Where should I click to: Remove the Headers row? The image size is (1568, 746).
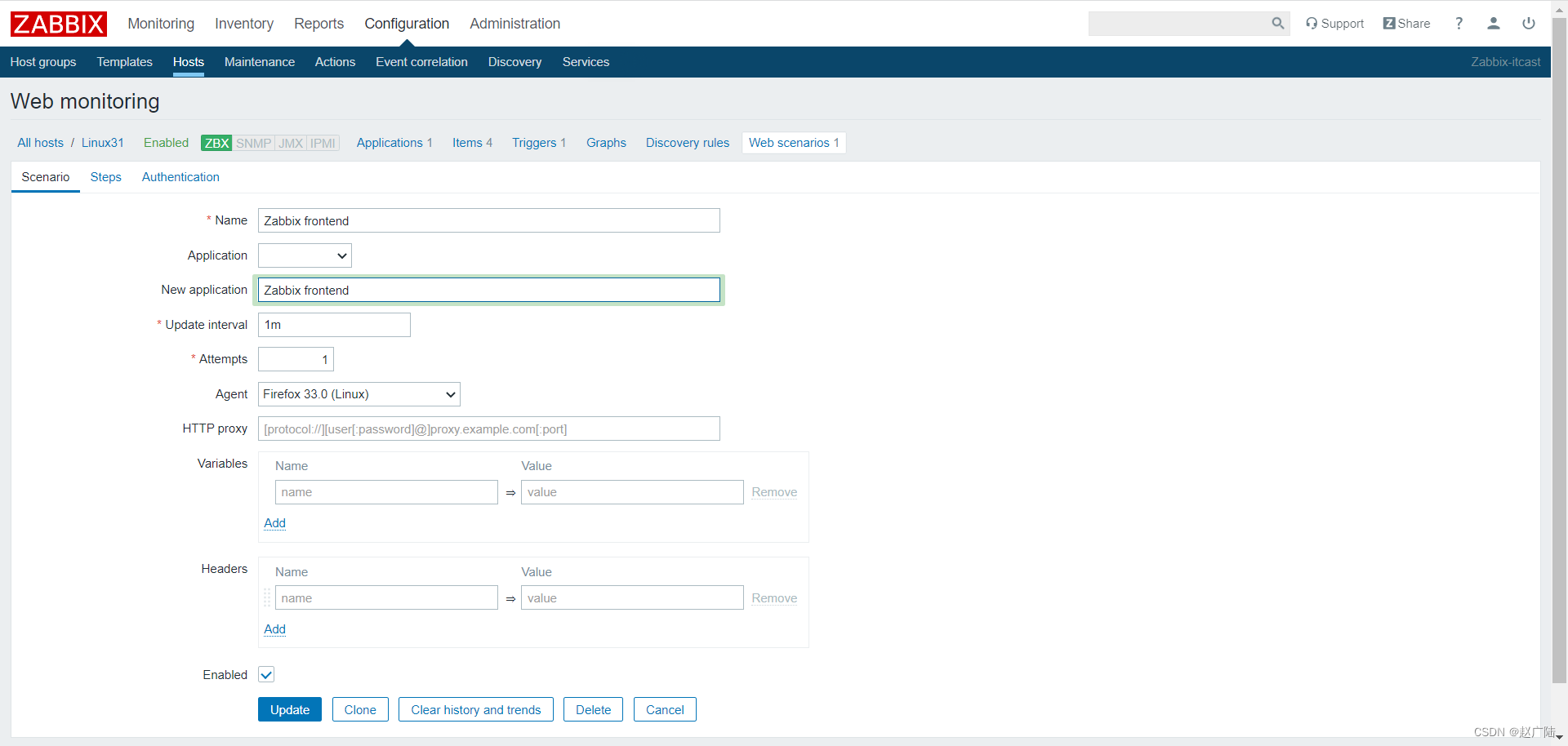click(774, 598)
